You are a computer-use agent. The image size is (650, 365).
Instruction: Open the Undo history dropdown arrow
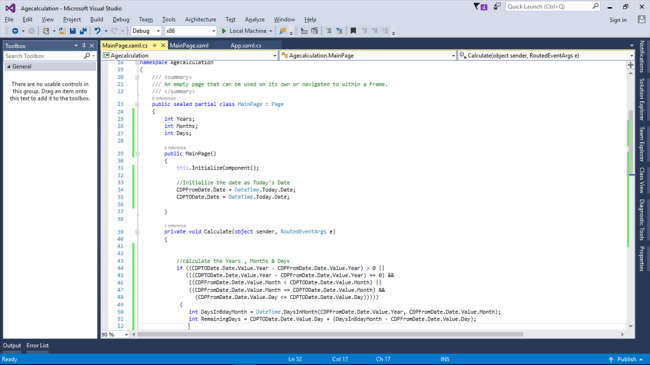[x=106, y=31]
